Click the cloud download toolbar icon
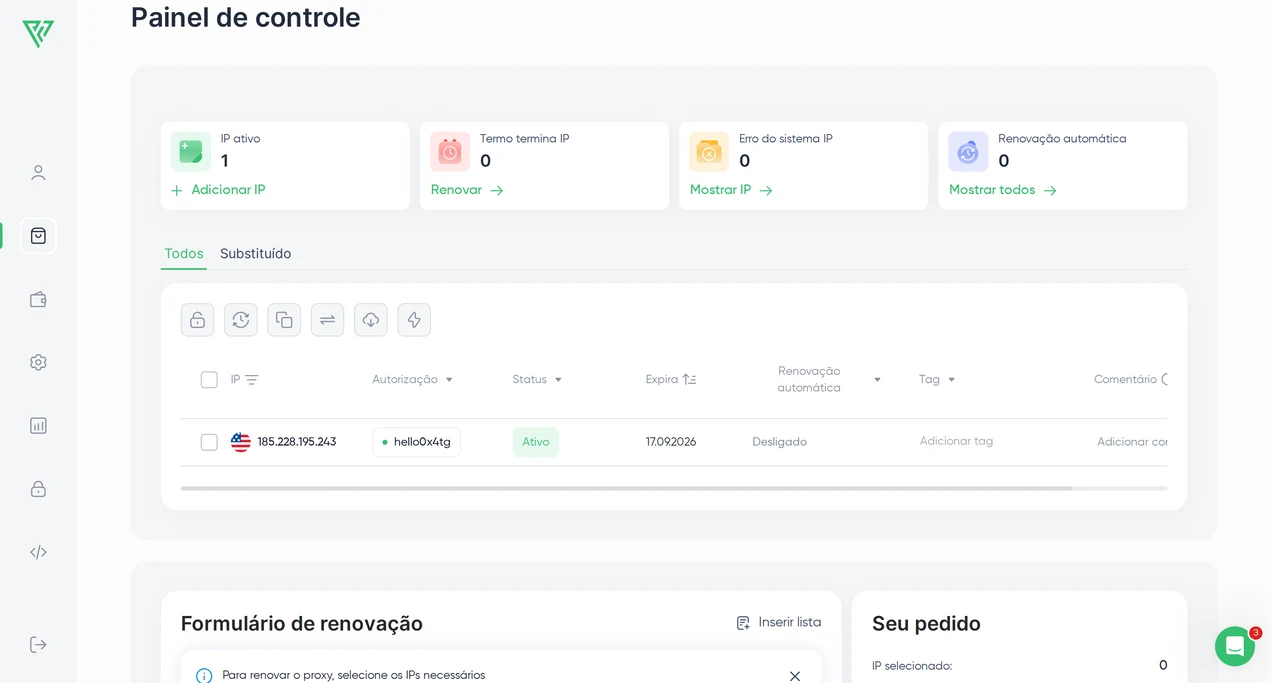The width and height of the screenshot is (1280, 683). tap(371, 320)
